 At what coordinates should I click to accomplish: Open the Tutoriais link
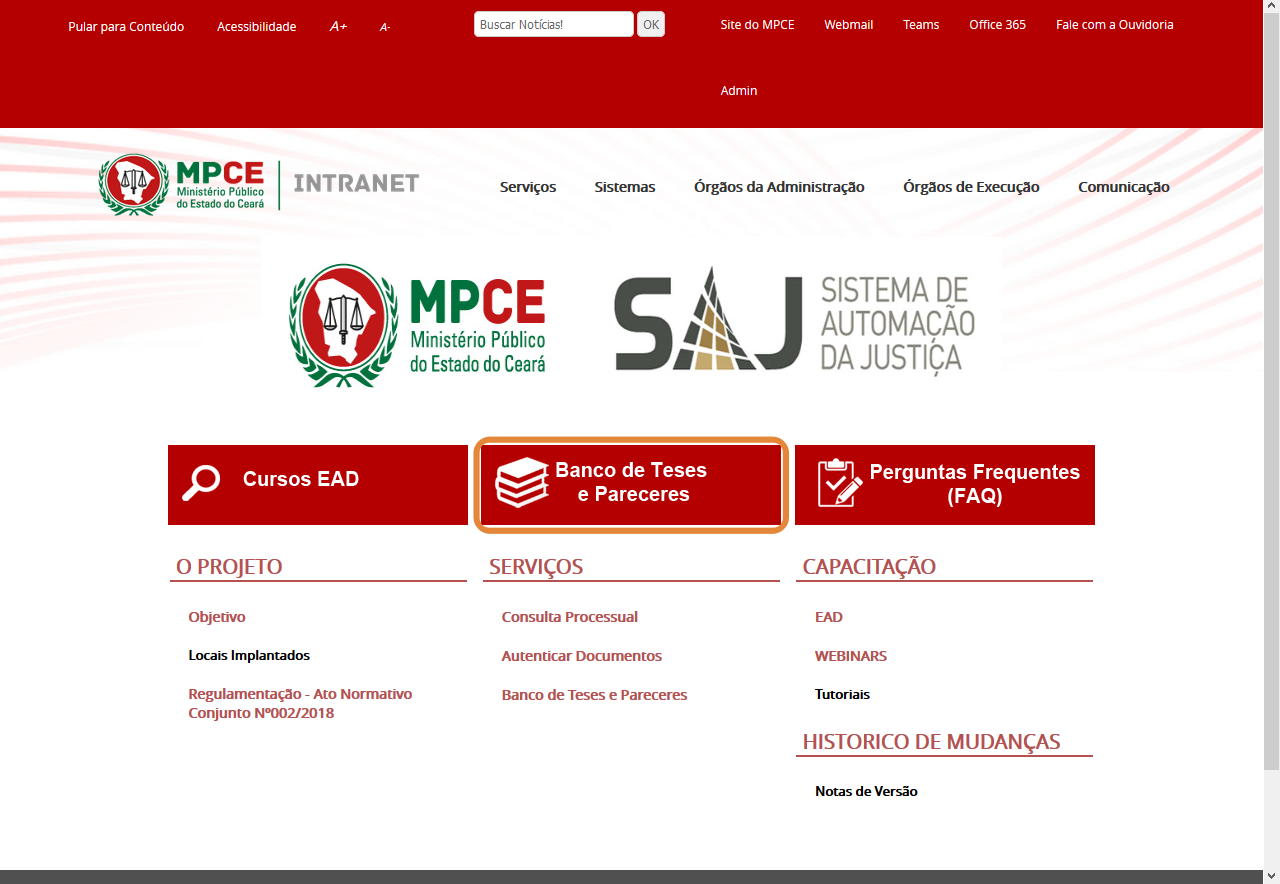[x=842, y=694]
